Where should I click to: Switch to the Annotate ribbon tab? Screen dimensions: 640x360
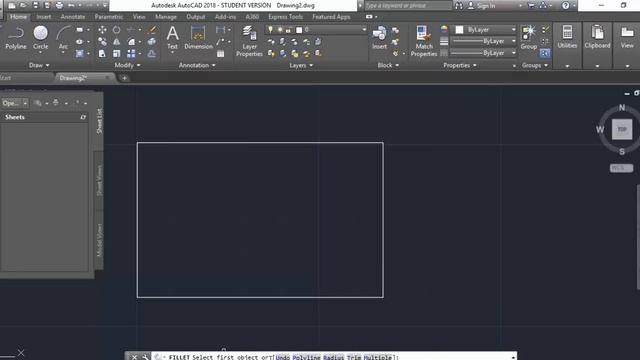pyautogui.click(x=73, y=17)
